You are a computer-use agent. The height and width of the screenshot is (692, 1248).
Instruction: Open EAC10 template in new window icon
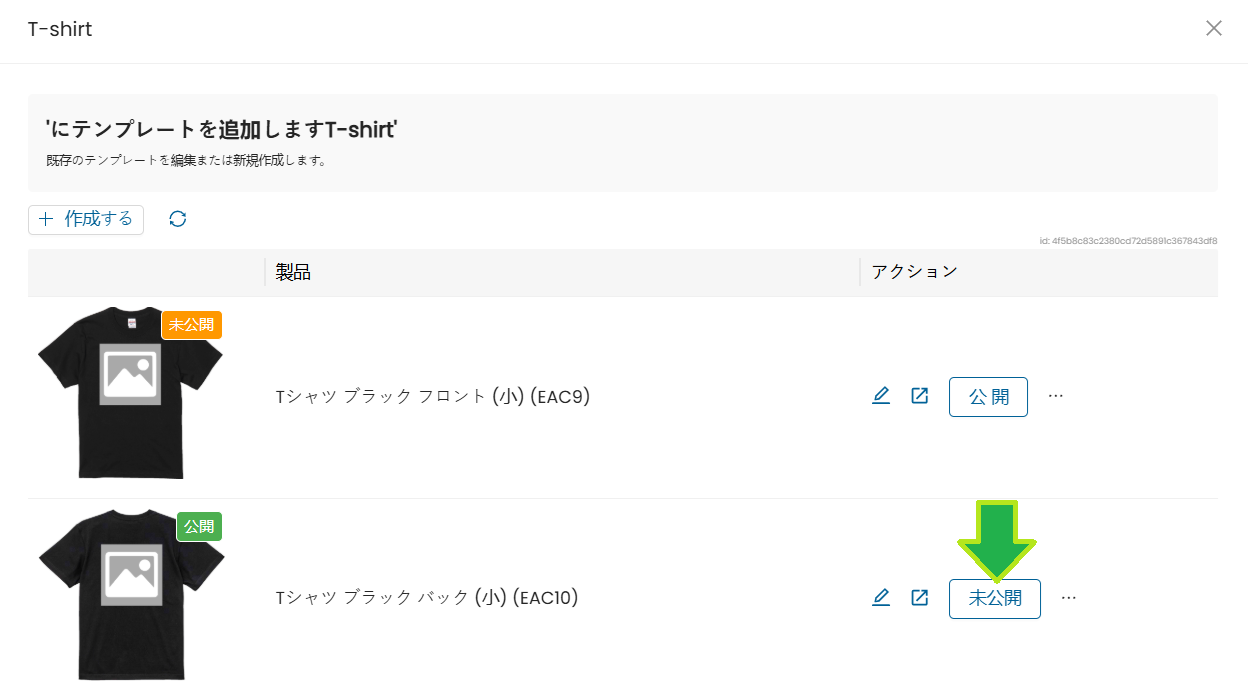pyautogui.click(x=920, y=598)
